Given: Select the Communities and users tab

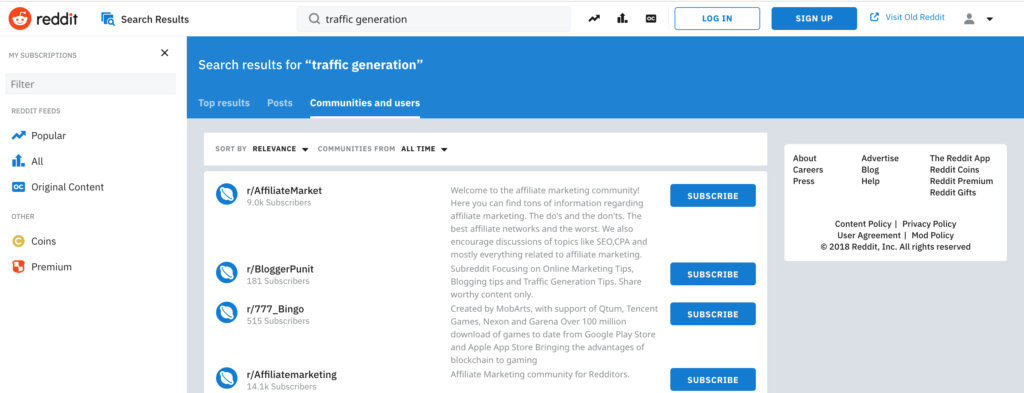Looking at the screenshot, I should point(365,103).
